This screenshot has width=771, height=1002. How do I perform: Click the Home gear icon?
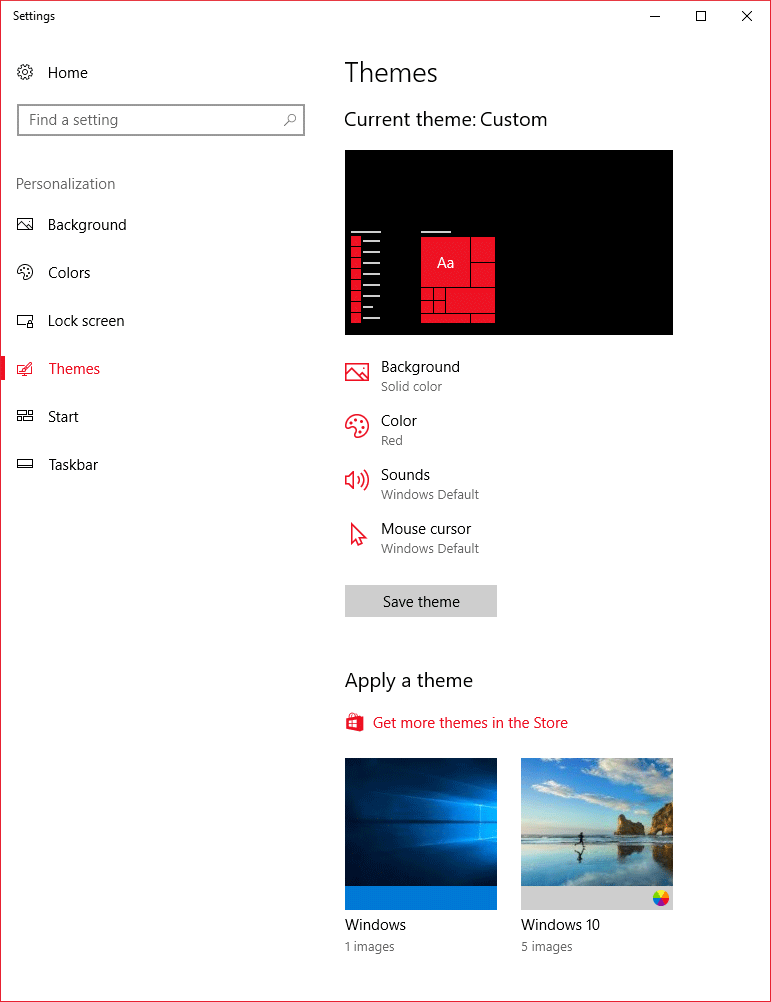pyautogui.click(x=25, y=72)
